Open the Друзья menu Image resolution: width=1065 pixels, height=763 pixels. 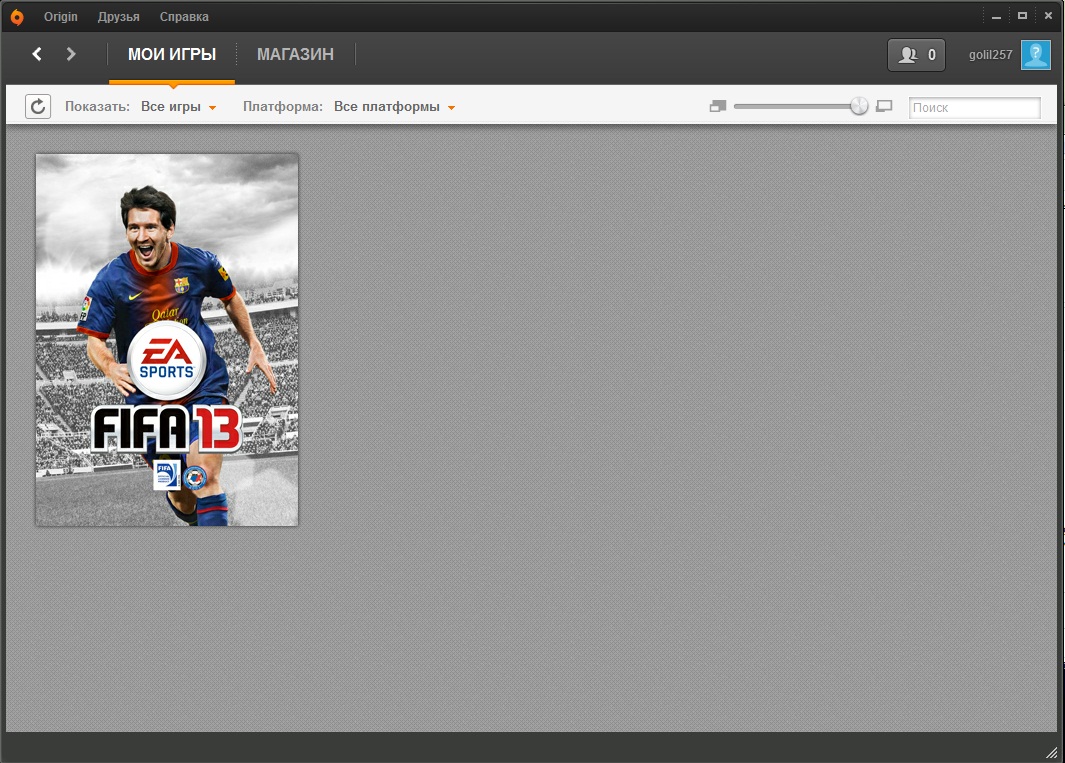coord(118,17)
